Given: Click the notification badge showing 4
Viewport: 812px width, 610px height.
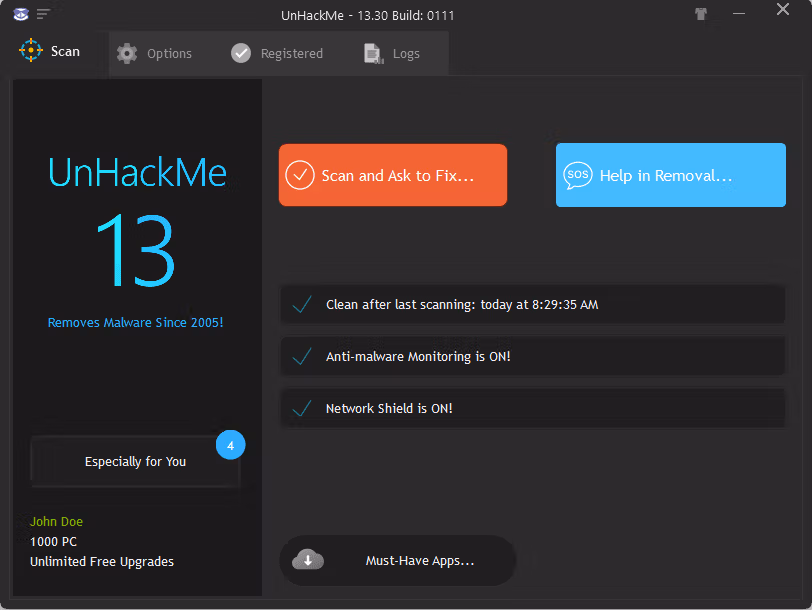Looking at the screenshot, I should pyautogui.click(x=230, y=445).
